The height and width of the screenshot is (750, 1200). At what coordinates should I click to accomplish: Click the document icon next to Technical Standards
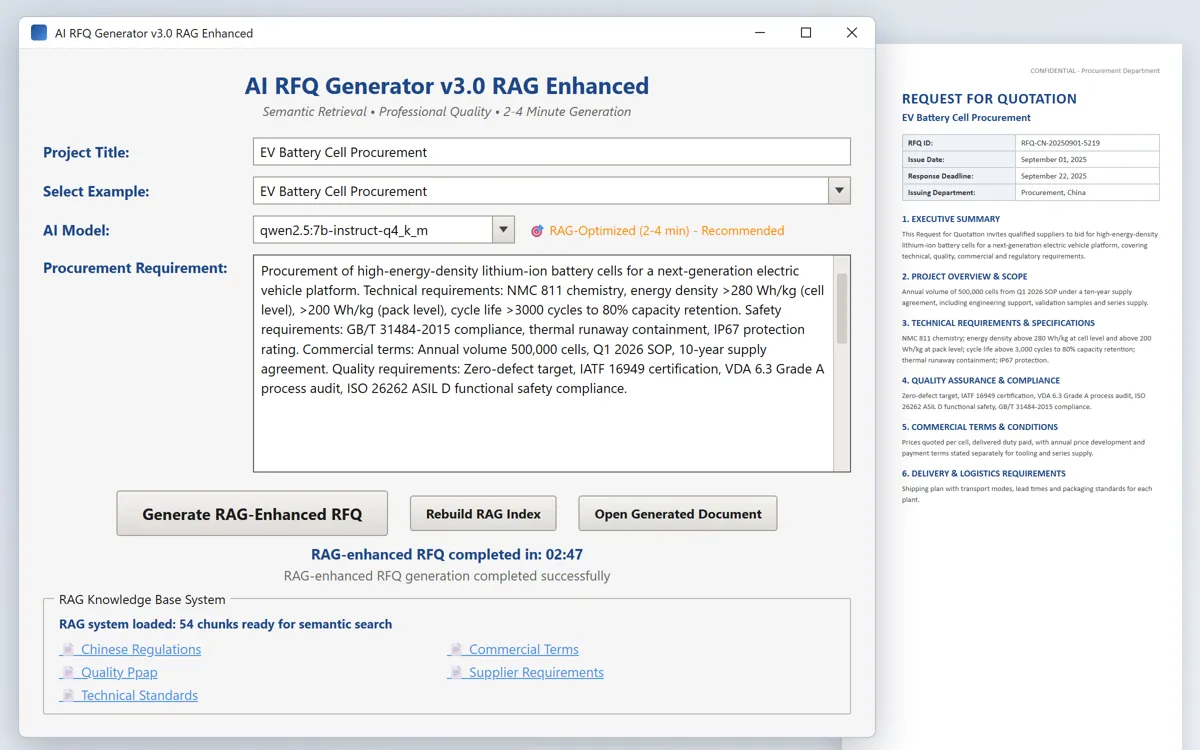click(x=68, y=695)
